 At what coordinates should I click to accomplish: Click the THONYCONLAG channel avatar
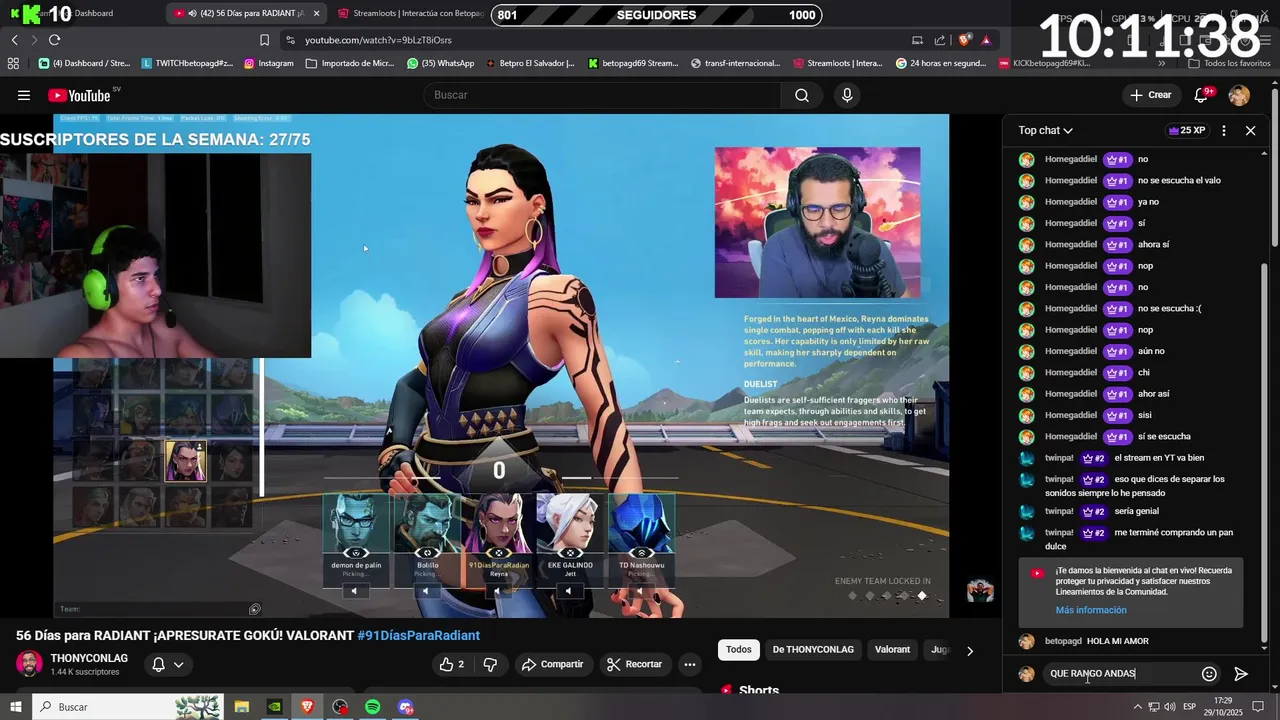pos(29,664)
